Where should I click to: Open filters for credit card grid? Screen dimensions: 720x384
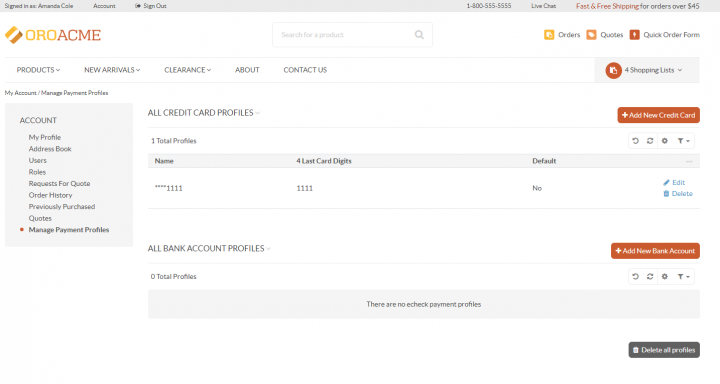click(683, 141)
